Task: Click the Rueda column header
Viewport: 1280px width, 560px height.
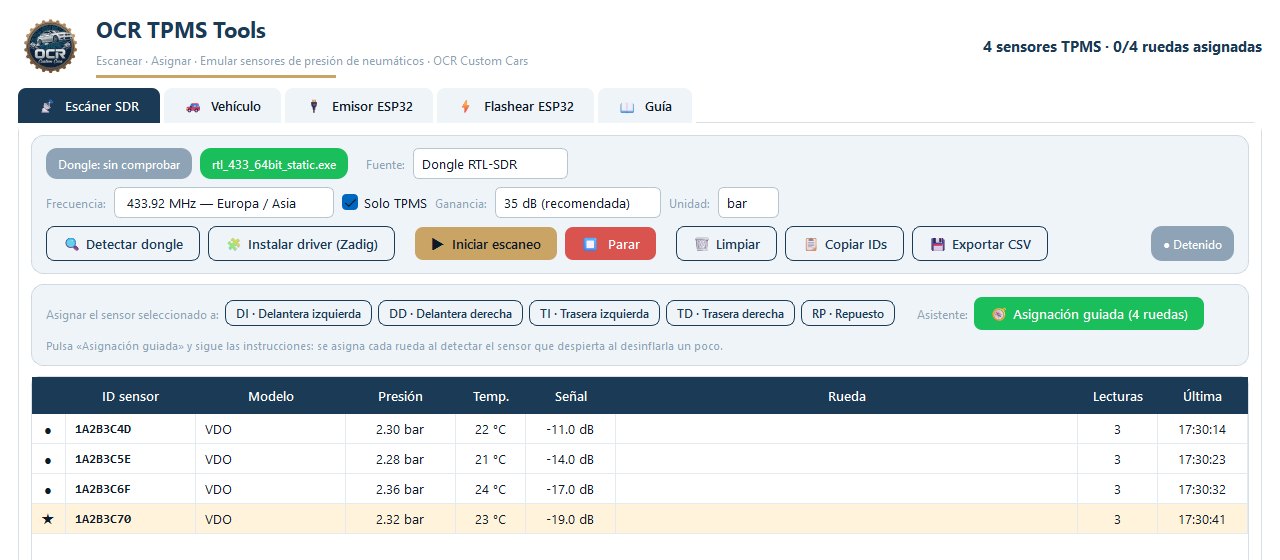Action: tap(847, 397)
